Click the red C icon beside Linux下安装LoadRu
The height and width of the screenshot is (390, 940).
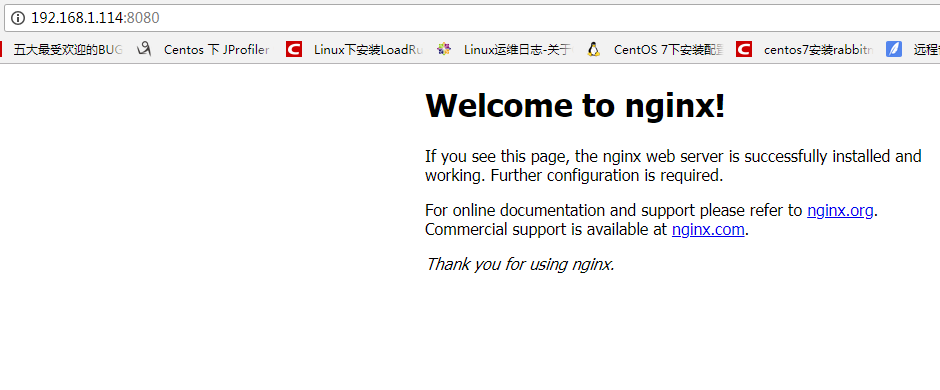(x=294, y=49)
